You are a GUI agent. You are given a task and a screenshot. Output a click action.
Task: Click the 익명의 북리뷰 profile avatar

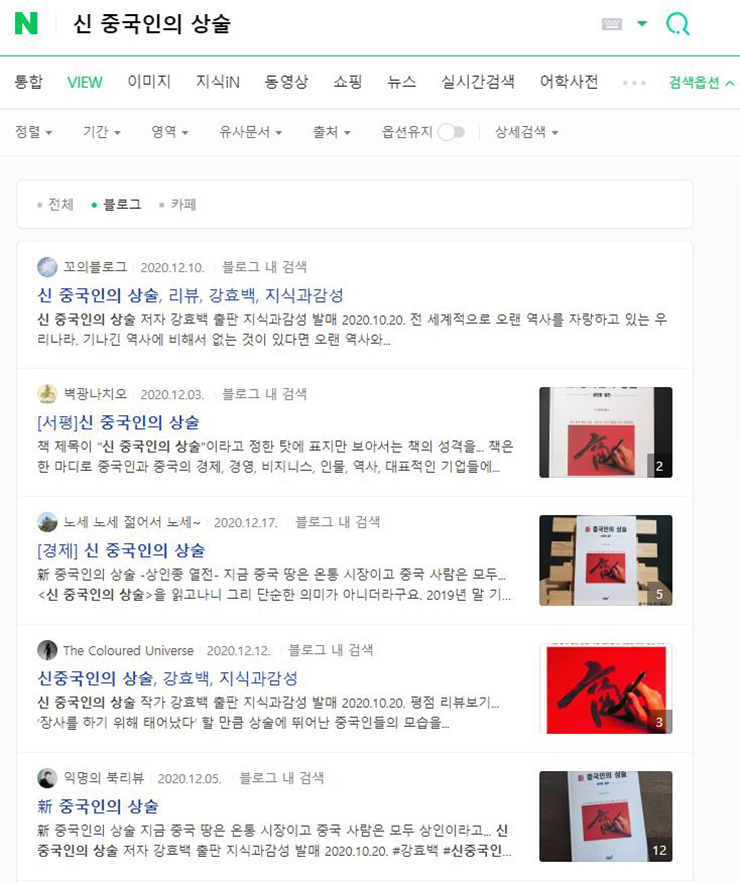[47, 778]
